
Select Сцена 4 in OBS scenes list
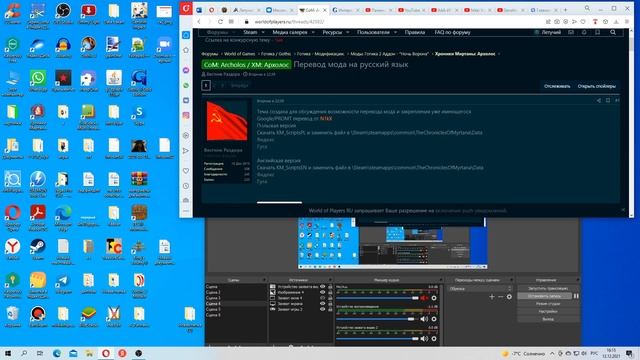point(236,304)
